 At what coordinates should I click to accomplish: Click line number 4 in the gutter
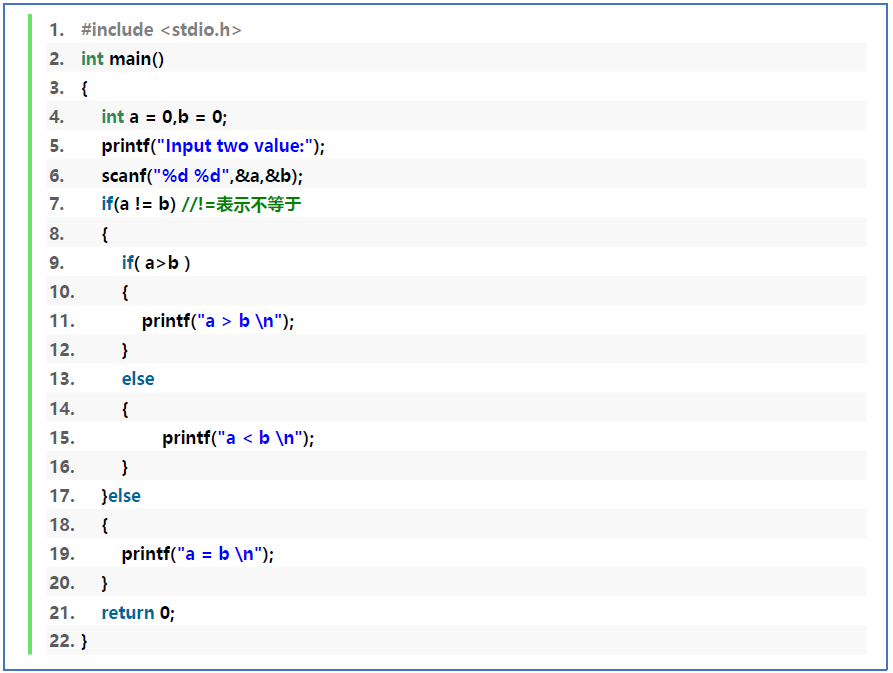pyautogui.click(x=57, y=117)
